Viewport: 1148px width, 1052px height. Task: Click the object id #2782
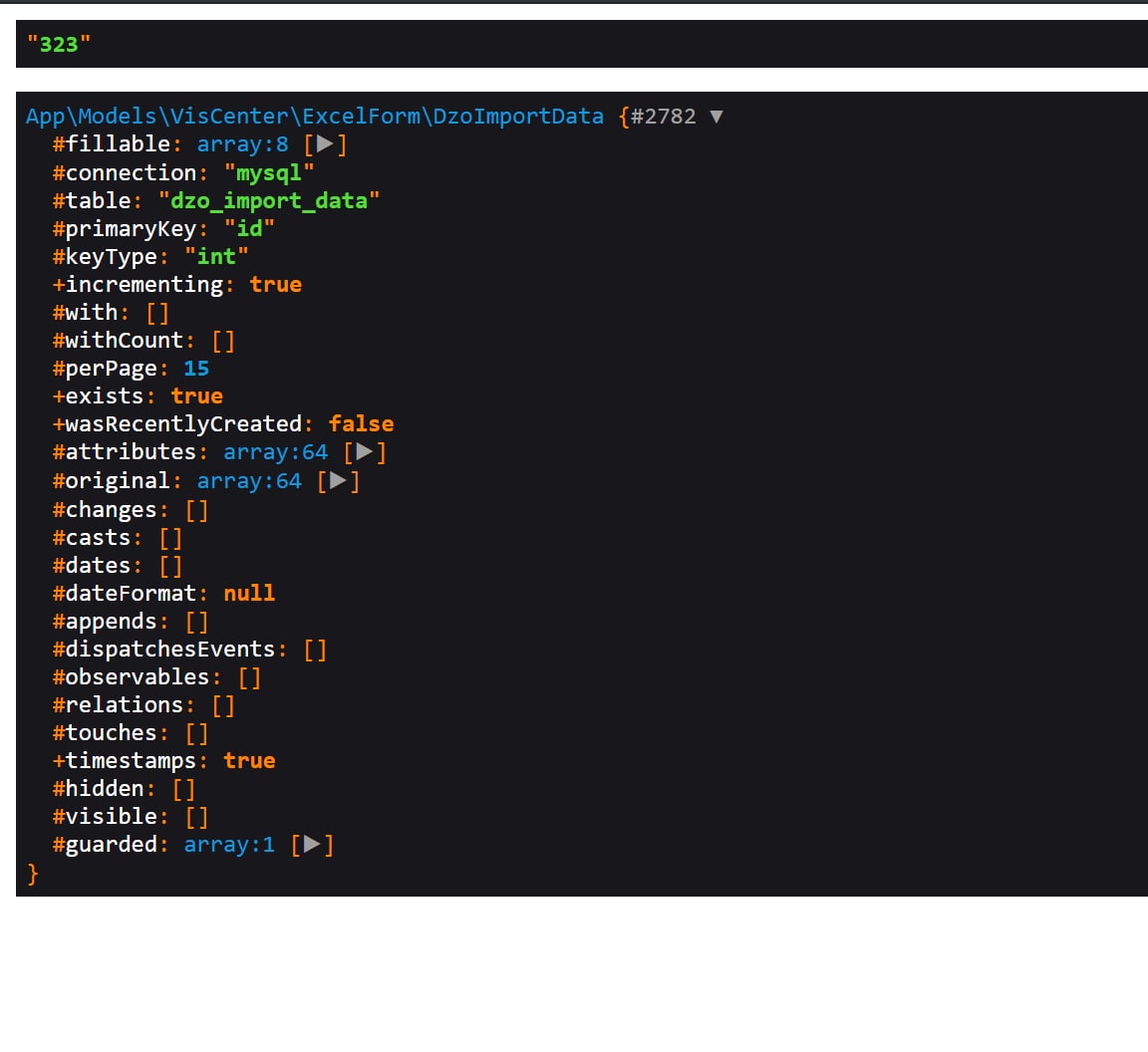coord(664,117)
